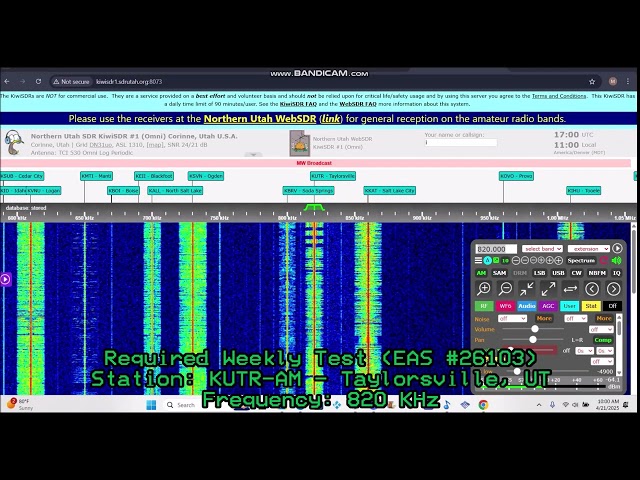Select IQ demodulation mode

tap(616, 273)
